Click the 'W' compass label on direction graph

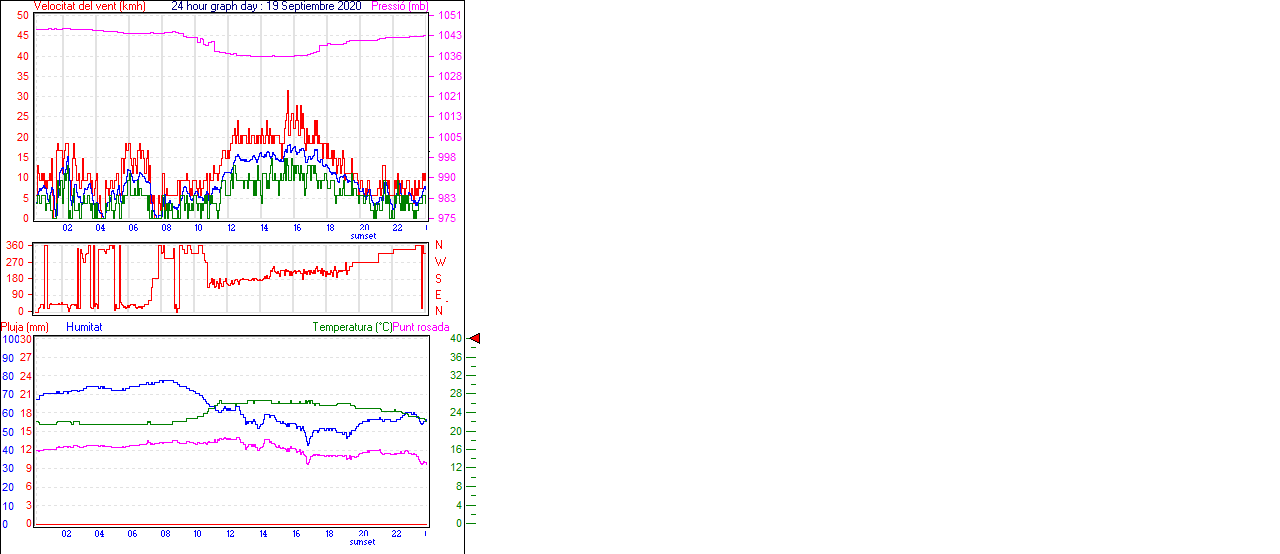(439, 262)
